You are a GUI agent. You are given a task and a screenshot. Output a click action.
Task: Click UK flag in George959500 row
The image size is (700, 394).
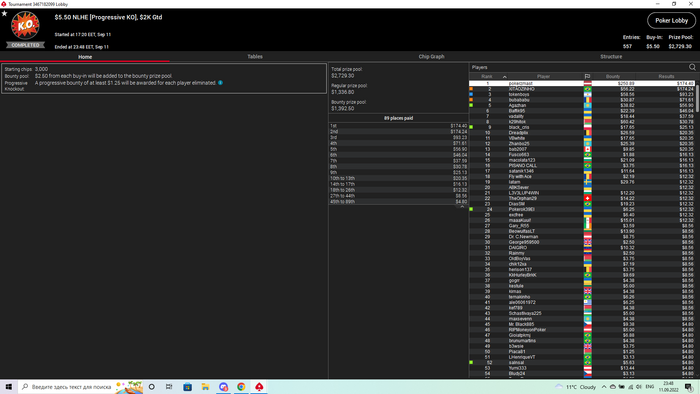click(588, 242)
